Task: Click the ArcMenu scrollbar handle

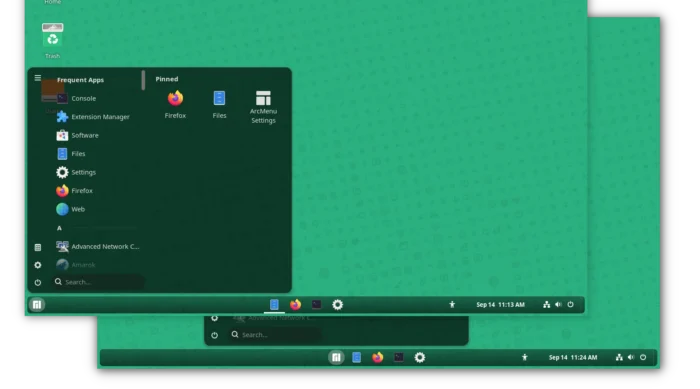Action: [x=143, y=80]
